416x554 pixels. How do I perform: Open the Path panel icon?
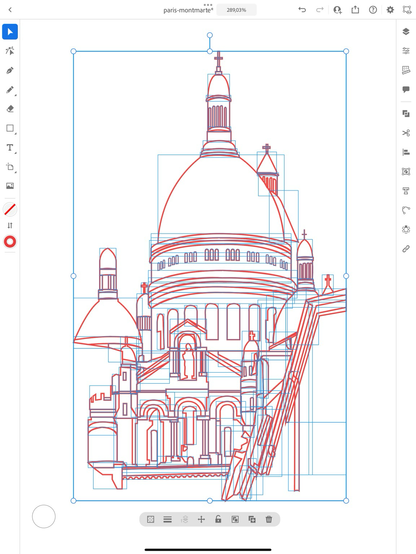[406, 210]
